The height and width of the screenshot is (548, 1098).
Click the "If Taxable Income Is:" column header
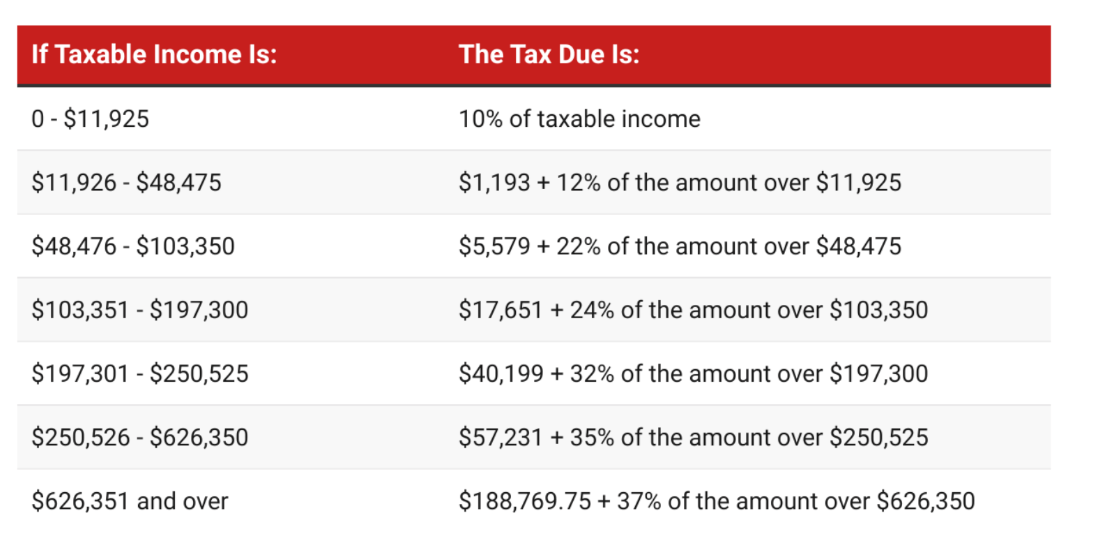pyautogui.click(x=154, y=54)
